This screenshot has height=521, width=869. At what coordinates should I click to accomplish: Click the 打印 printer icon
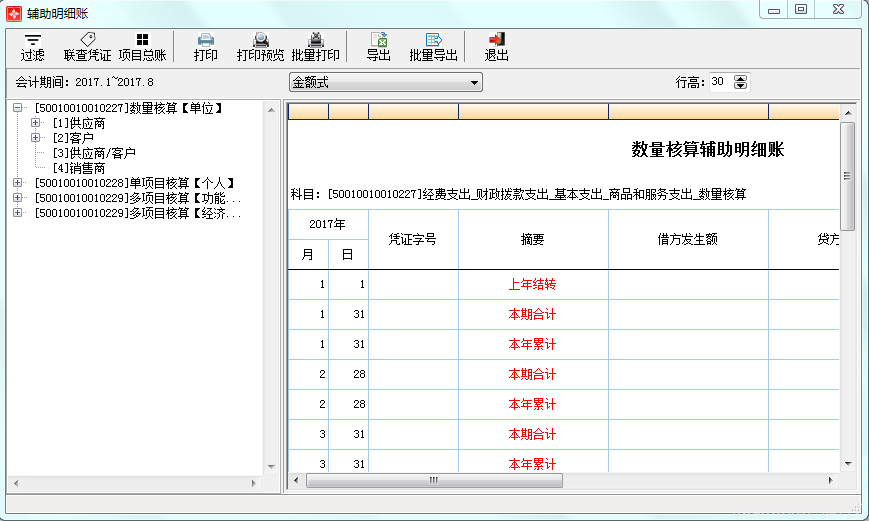point(206,47)
